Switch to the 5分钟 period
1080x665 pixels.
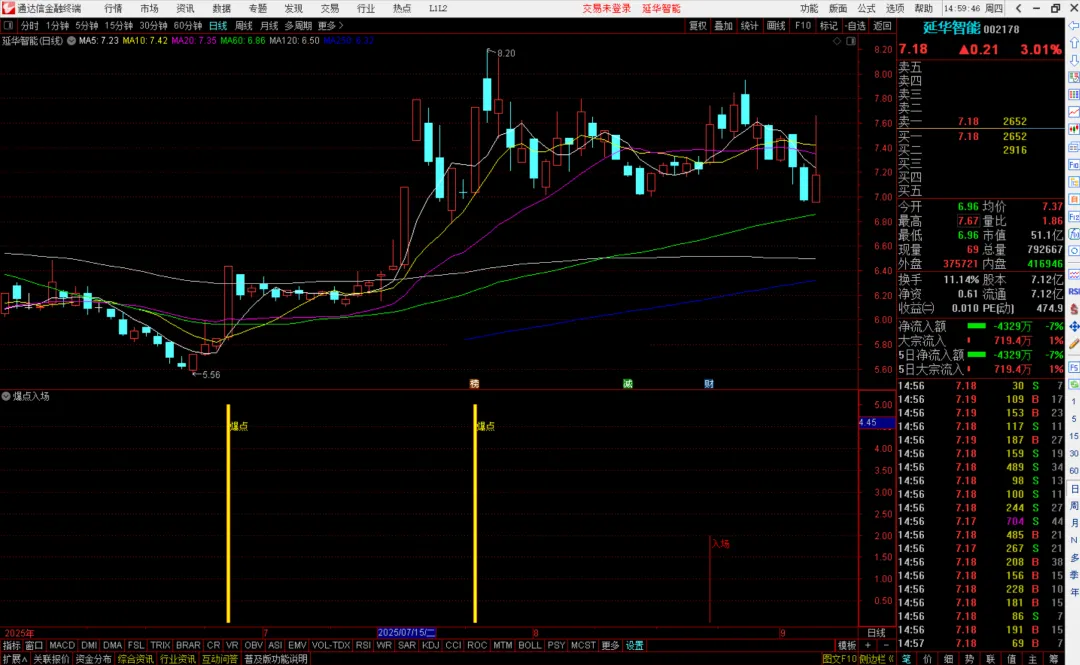[x=87, y=26]
